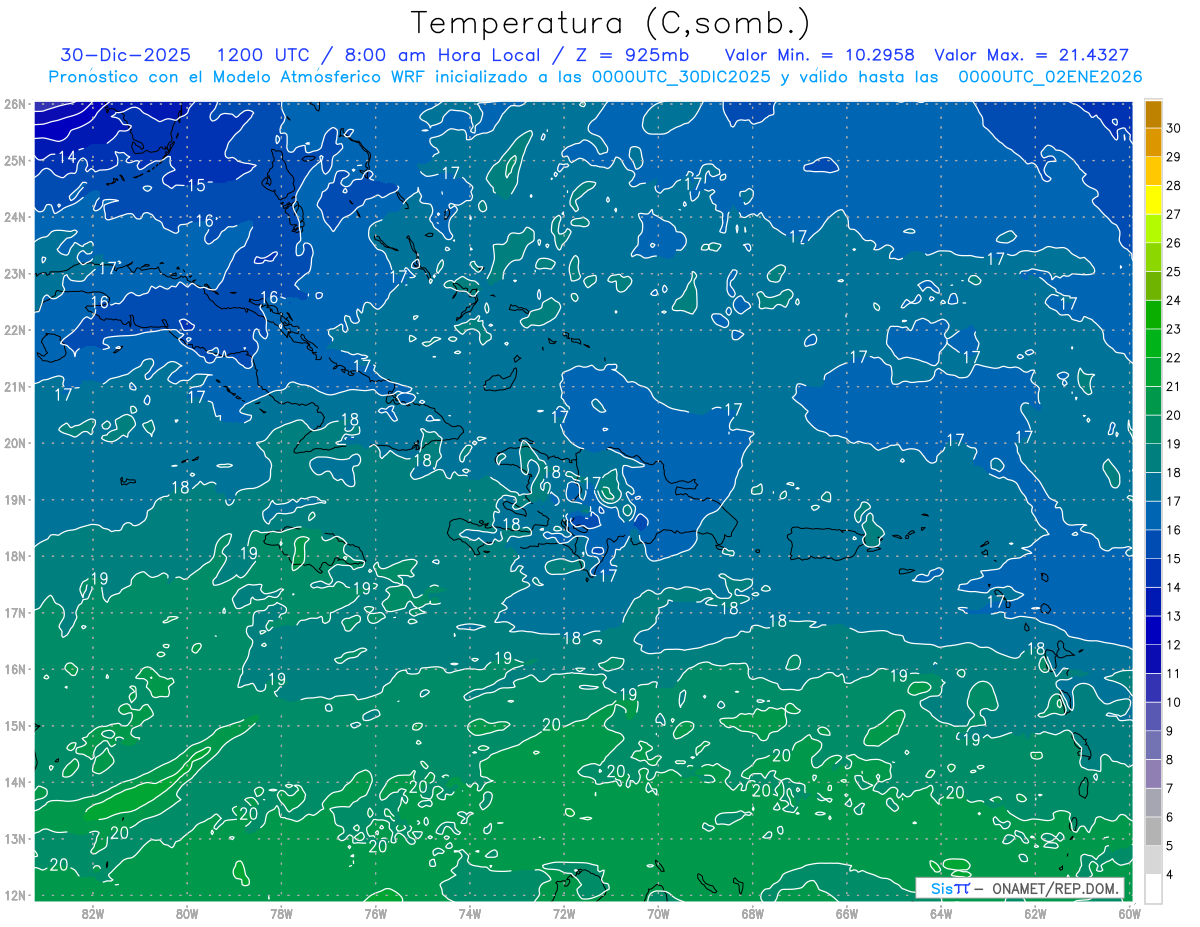Click the "26N" latitude axis label
Screen dimensions: 1200x927
pyautogui.click(x=15, y=104)
